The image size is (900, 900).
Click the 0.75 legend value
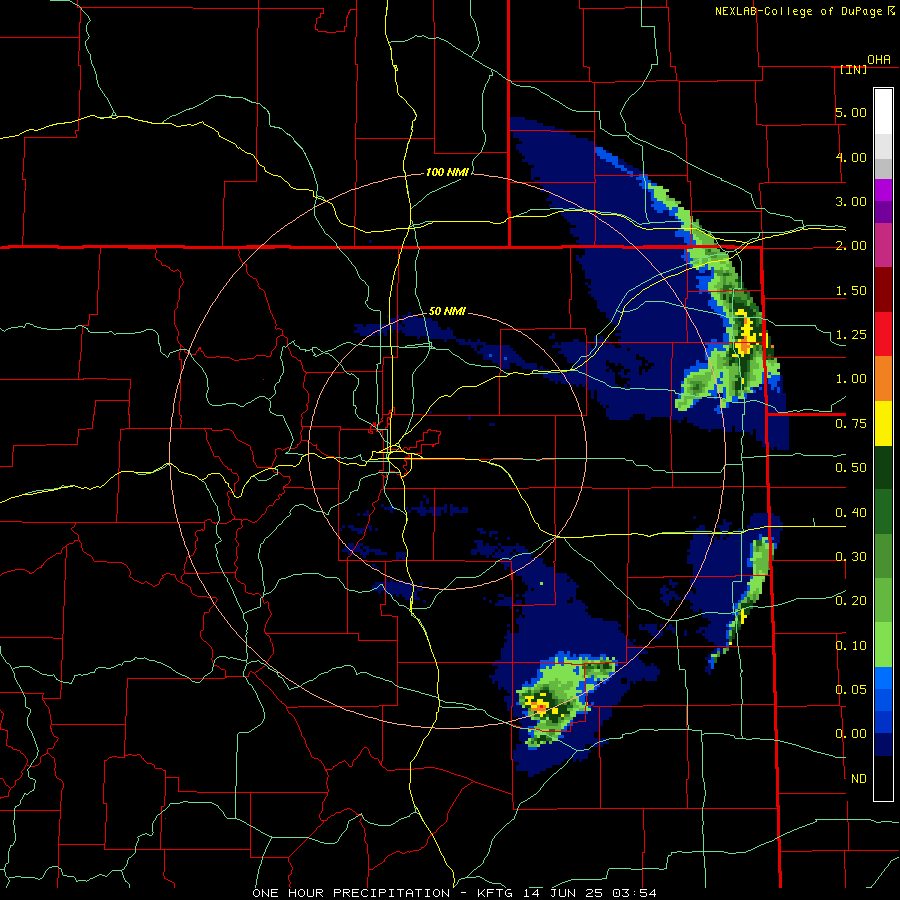[x=851, y=424]
